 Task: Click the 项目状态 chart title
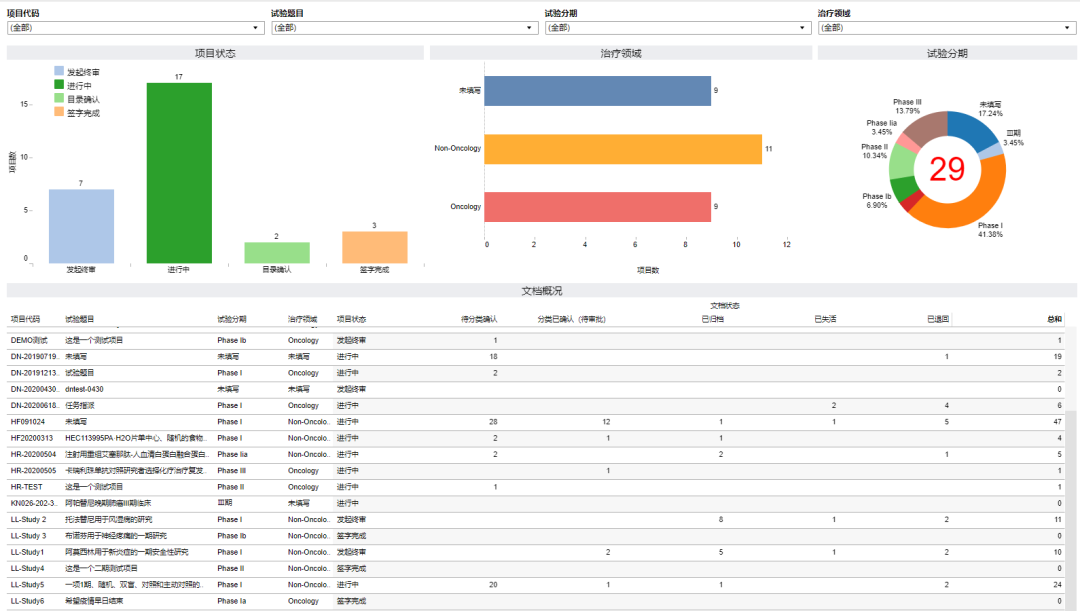(x=215, y=53)
